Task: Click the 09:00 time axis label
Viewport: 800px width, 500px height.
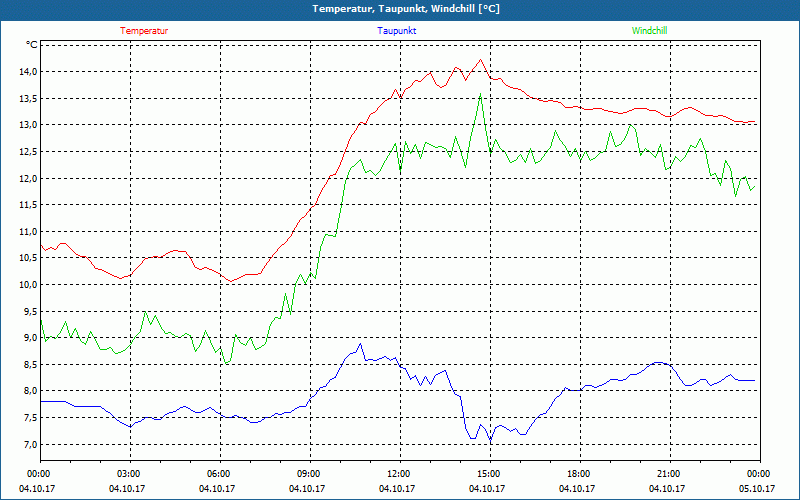Action: tap(309, 474)
